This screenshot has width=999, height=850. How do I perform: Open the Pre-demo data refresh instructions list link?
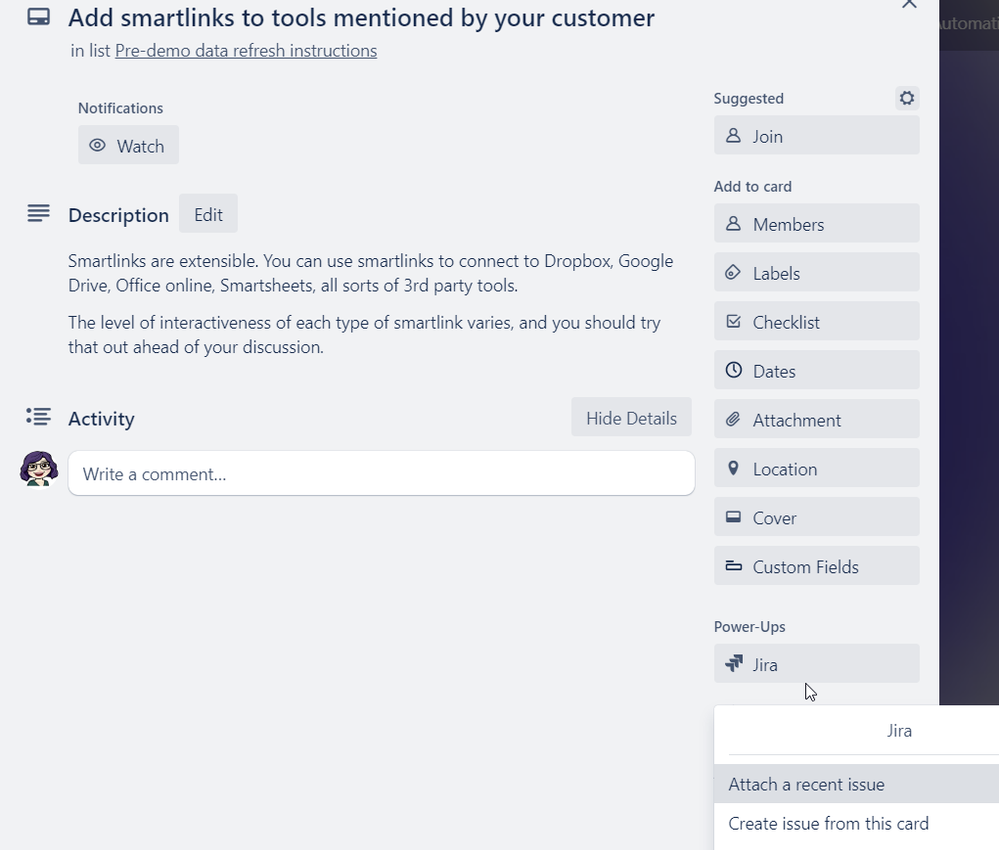click(246, 50)
